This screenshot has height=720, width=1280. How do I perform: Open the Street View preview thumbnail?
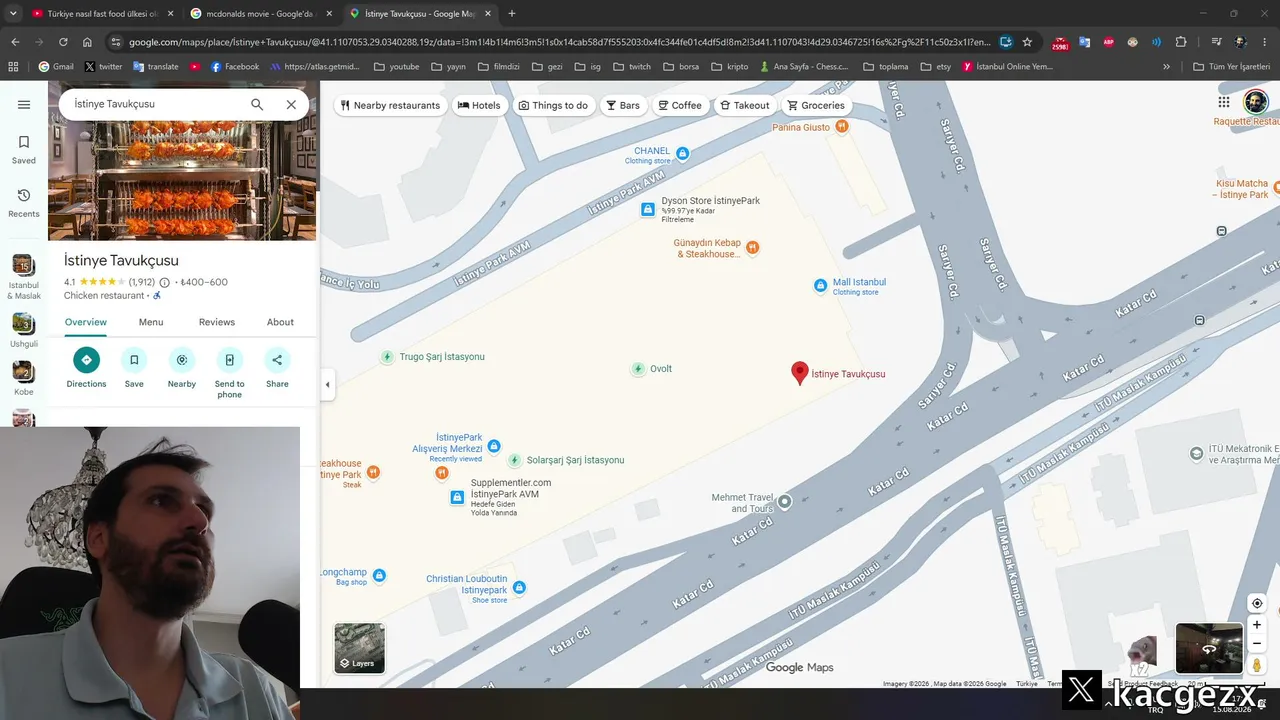1209,648
